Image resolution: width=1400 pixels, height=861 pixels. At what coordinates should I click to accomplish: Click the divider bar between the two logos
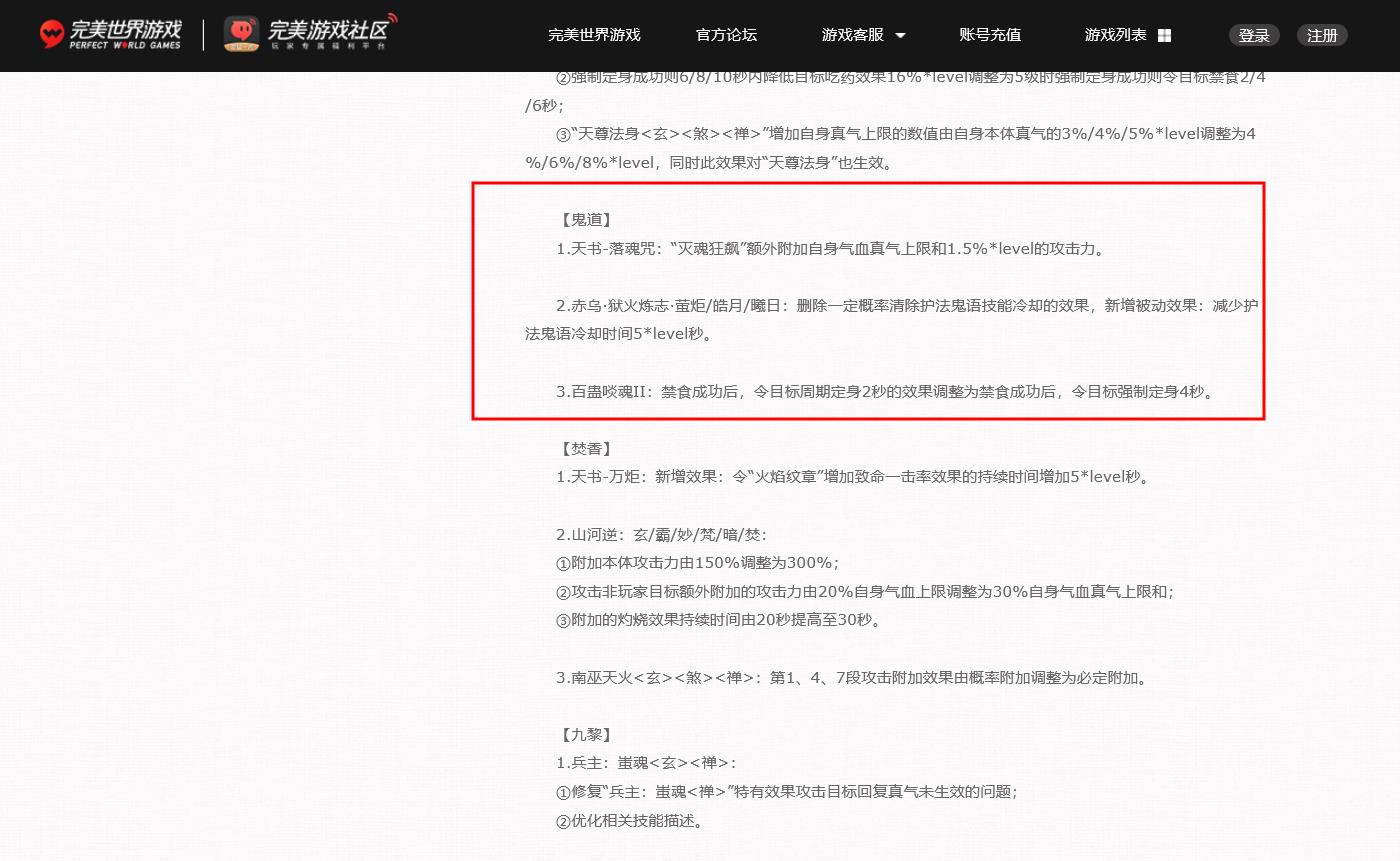coord(204,33)
